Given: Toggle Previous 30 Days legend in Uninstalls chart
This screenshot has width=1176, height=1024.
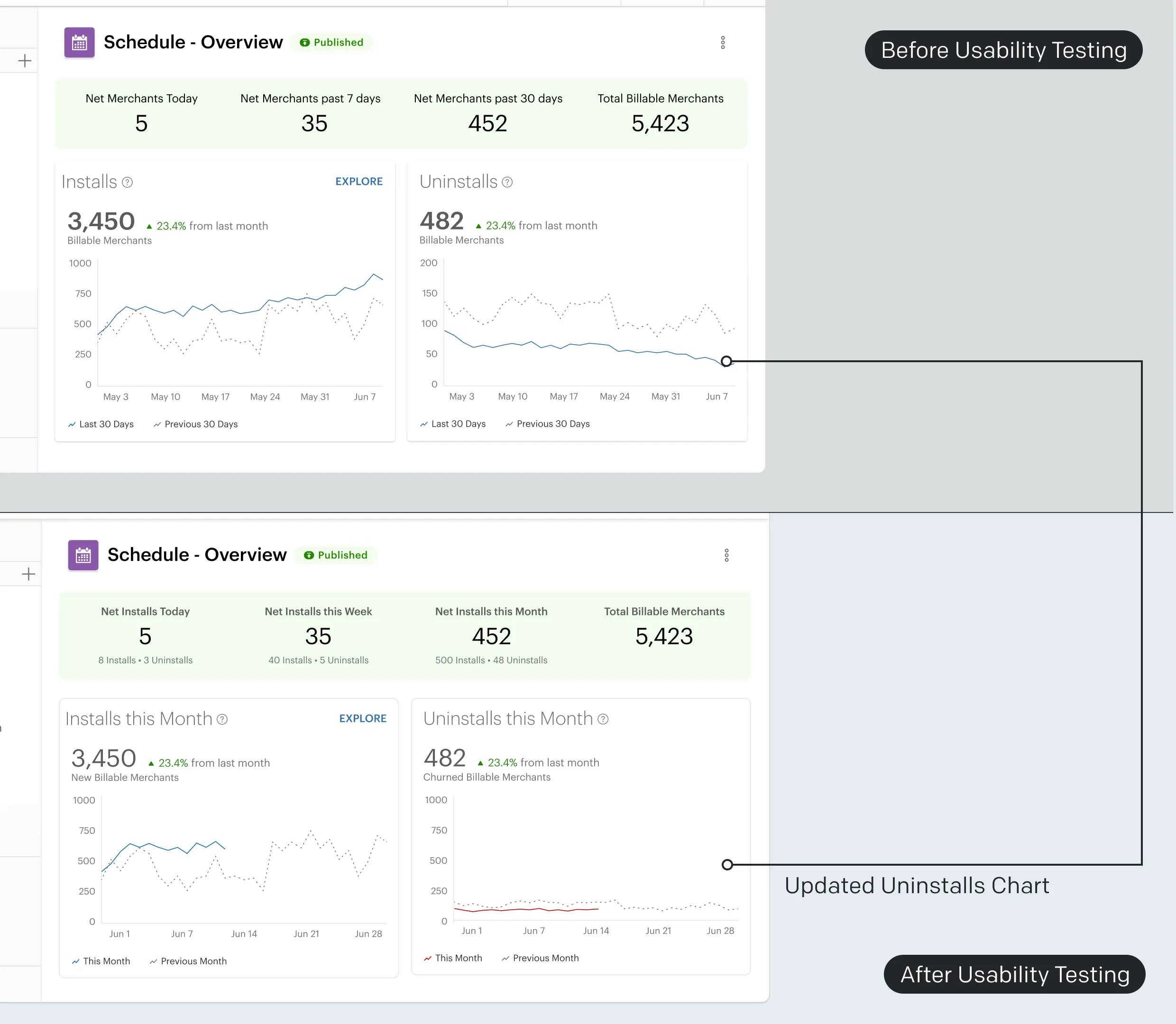Looking at the screenshot, I should point(547,424).
